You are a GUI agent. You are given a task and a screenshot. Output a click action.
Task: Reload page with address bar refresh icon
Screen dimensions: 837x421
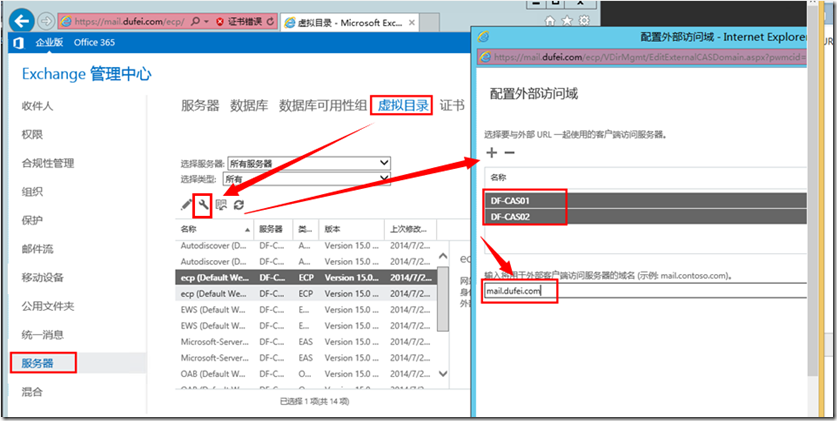(x=270, y=22)
